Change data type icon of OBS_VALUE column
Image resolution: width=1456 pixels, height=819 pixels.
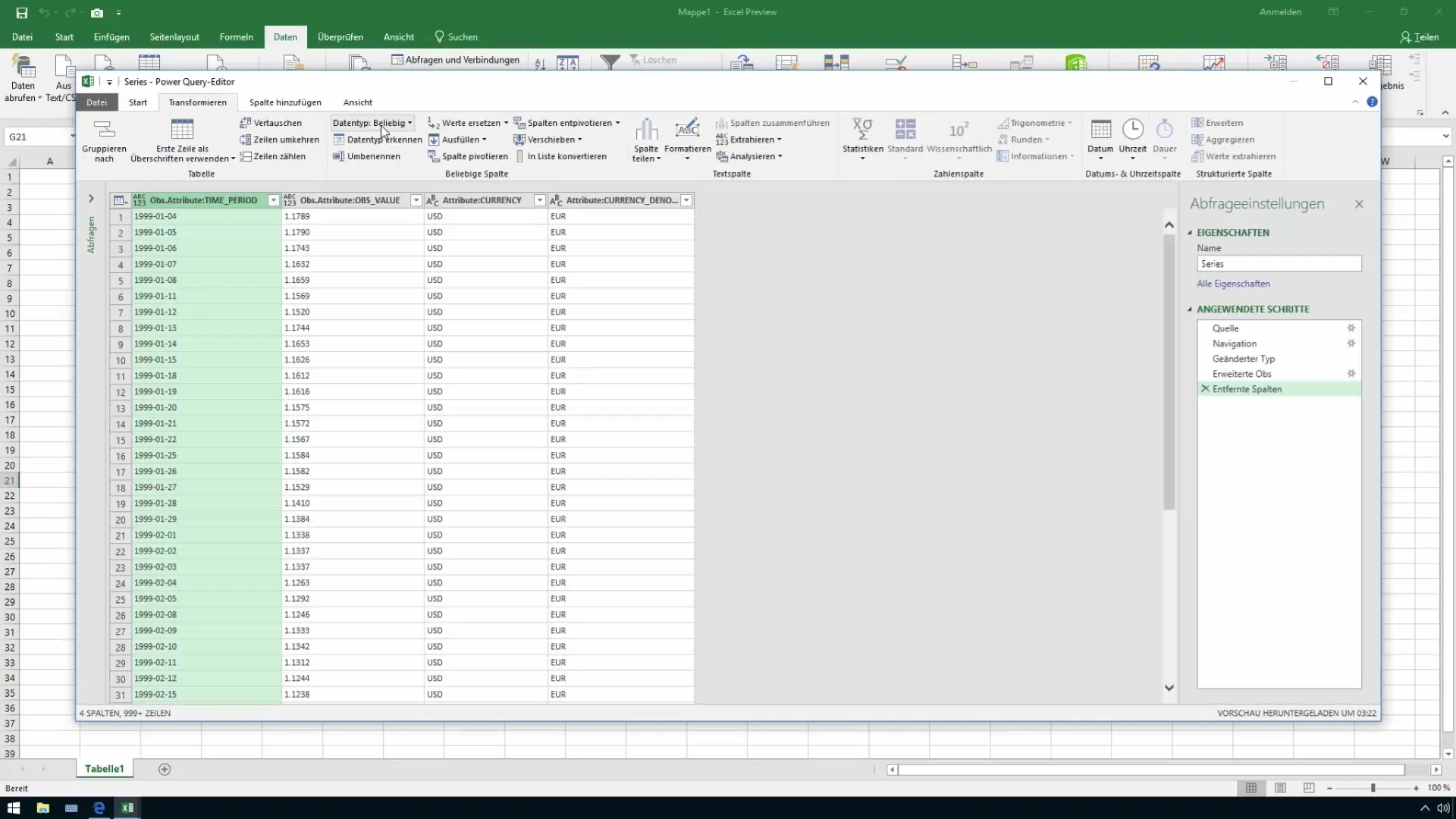coord(290,200)
